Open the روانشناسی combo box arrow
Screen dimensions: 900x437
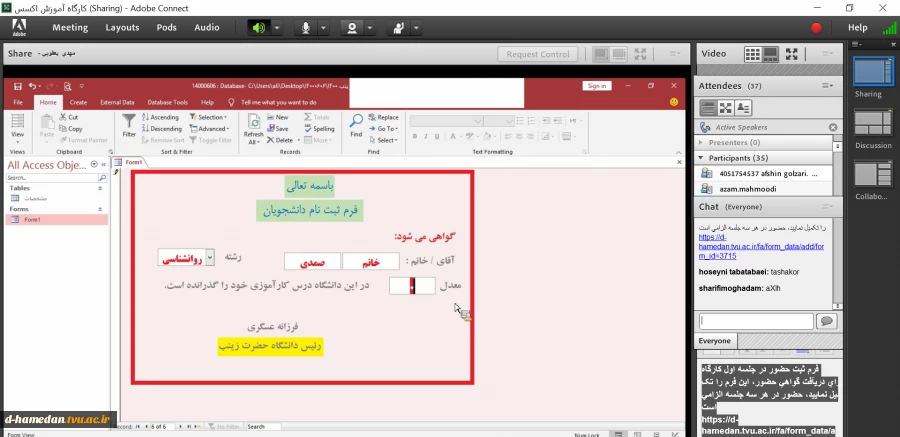210,257
